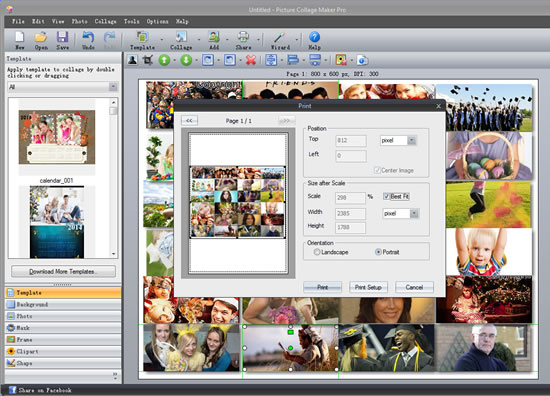Click the Scale percentage input field

(350, 198)
